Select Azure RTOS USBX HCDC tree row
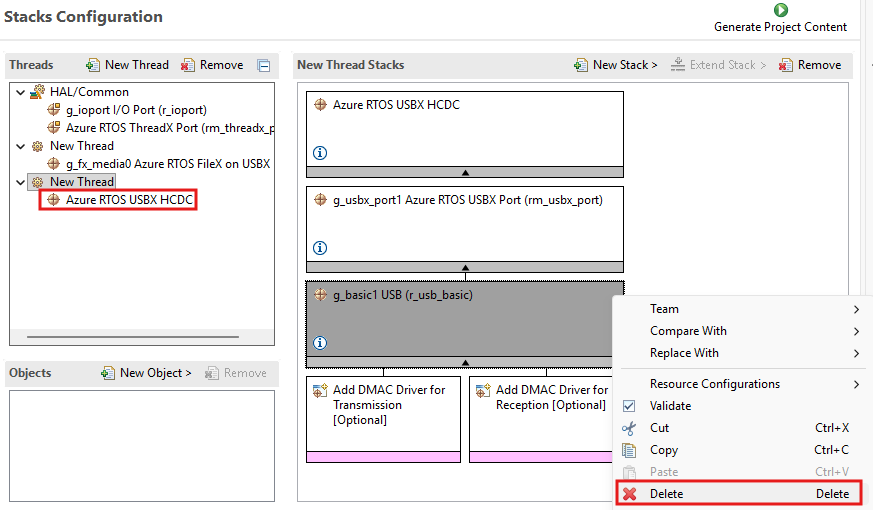Image resolution: width=873 pixels, height=510 pixels. coord(120,199)
